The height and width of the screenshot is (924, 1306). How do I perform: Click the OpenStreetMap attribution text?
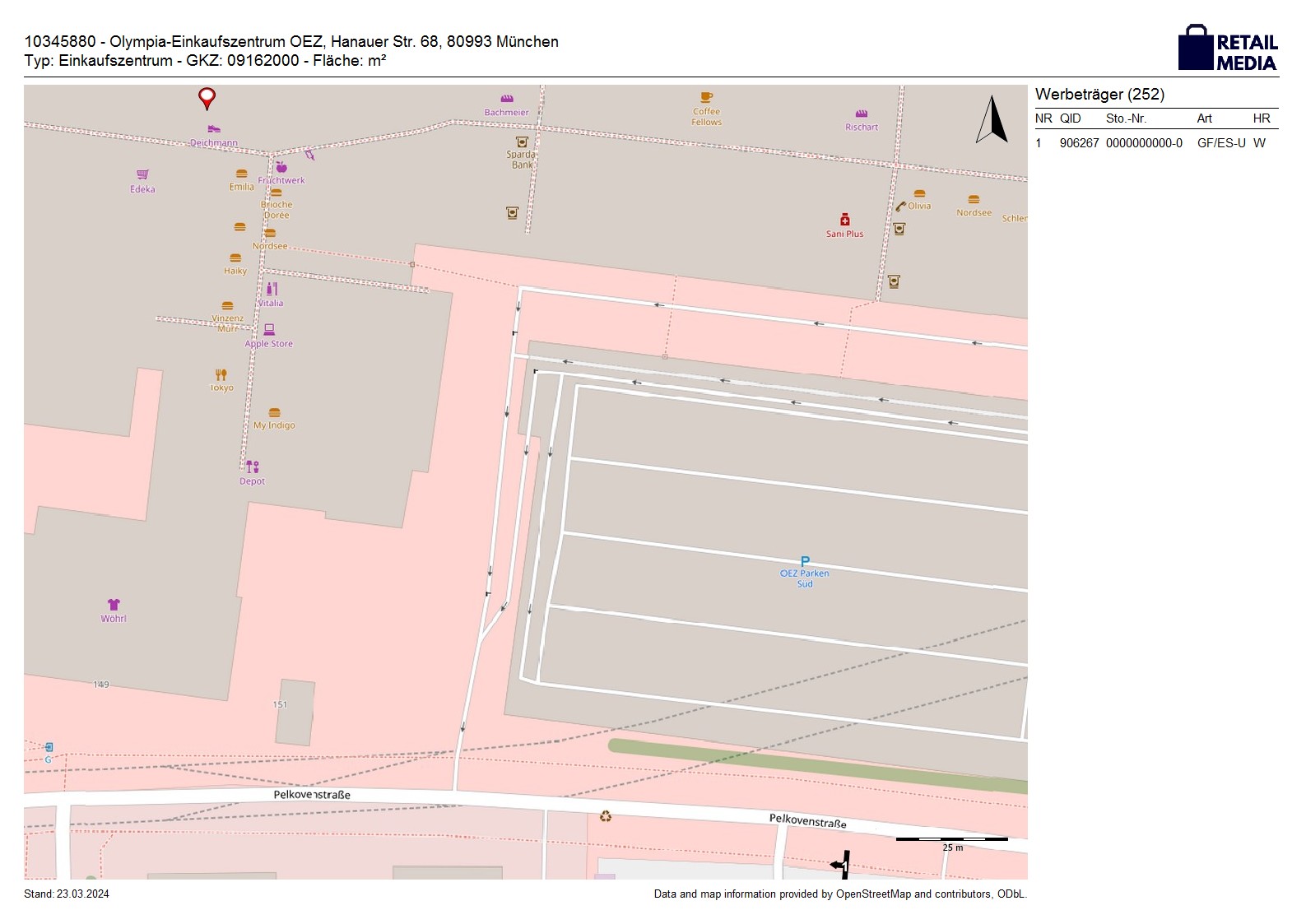coord(839,894)
